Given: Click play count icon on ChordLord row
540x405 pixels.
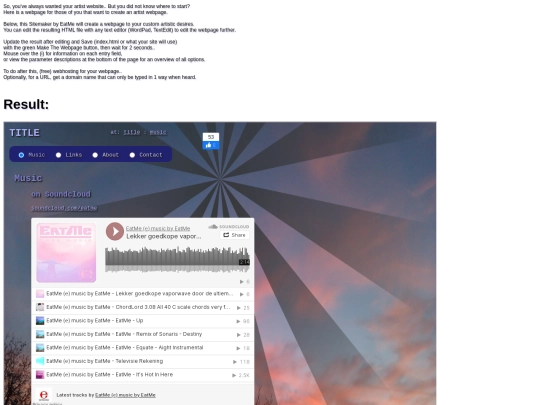Looking at the screenshot, I should click(239, 308).
